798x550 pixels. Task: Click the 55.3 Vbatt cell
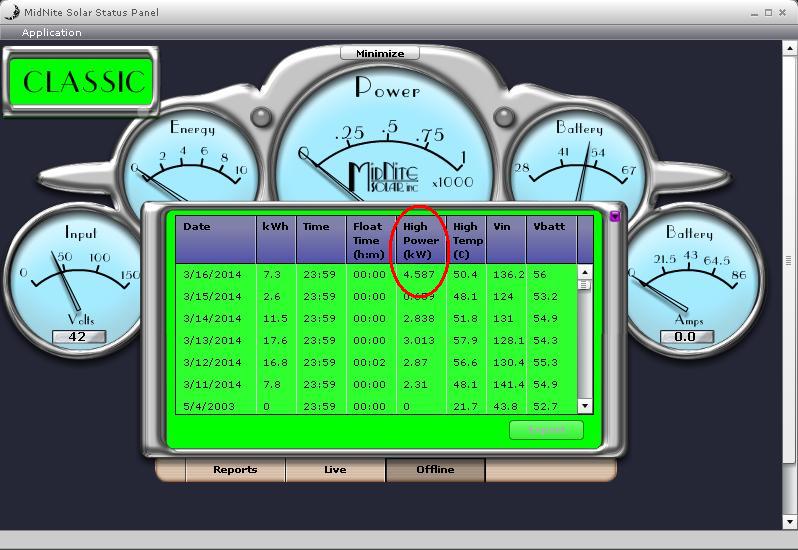pos(545,363)
